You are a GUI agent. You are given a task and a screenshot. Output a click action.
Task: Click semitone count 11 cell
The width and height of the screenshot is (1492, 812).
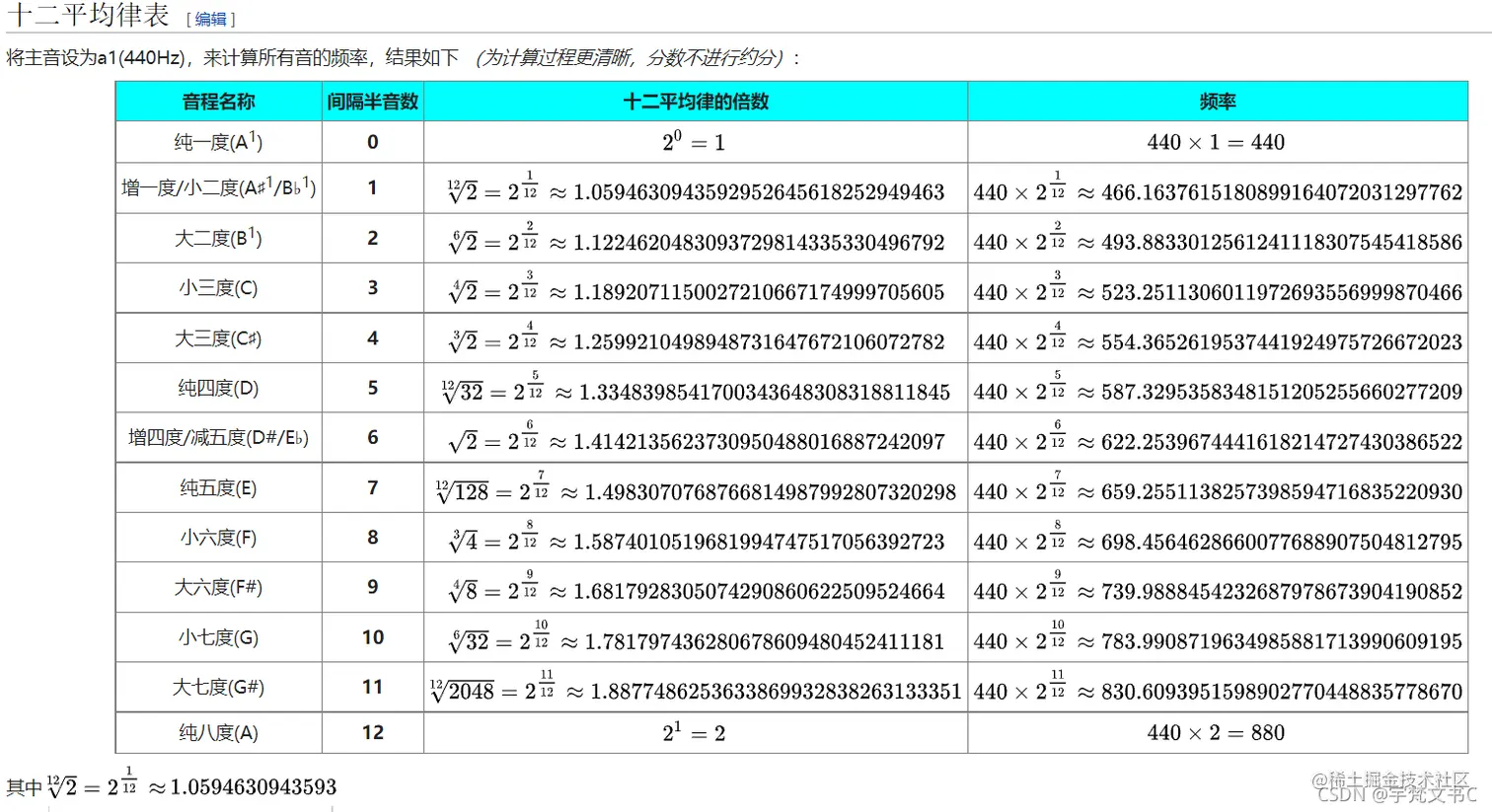pyautogui.click(x=373, y=687)
